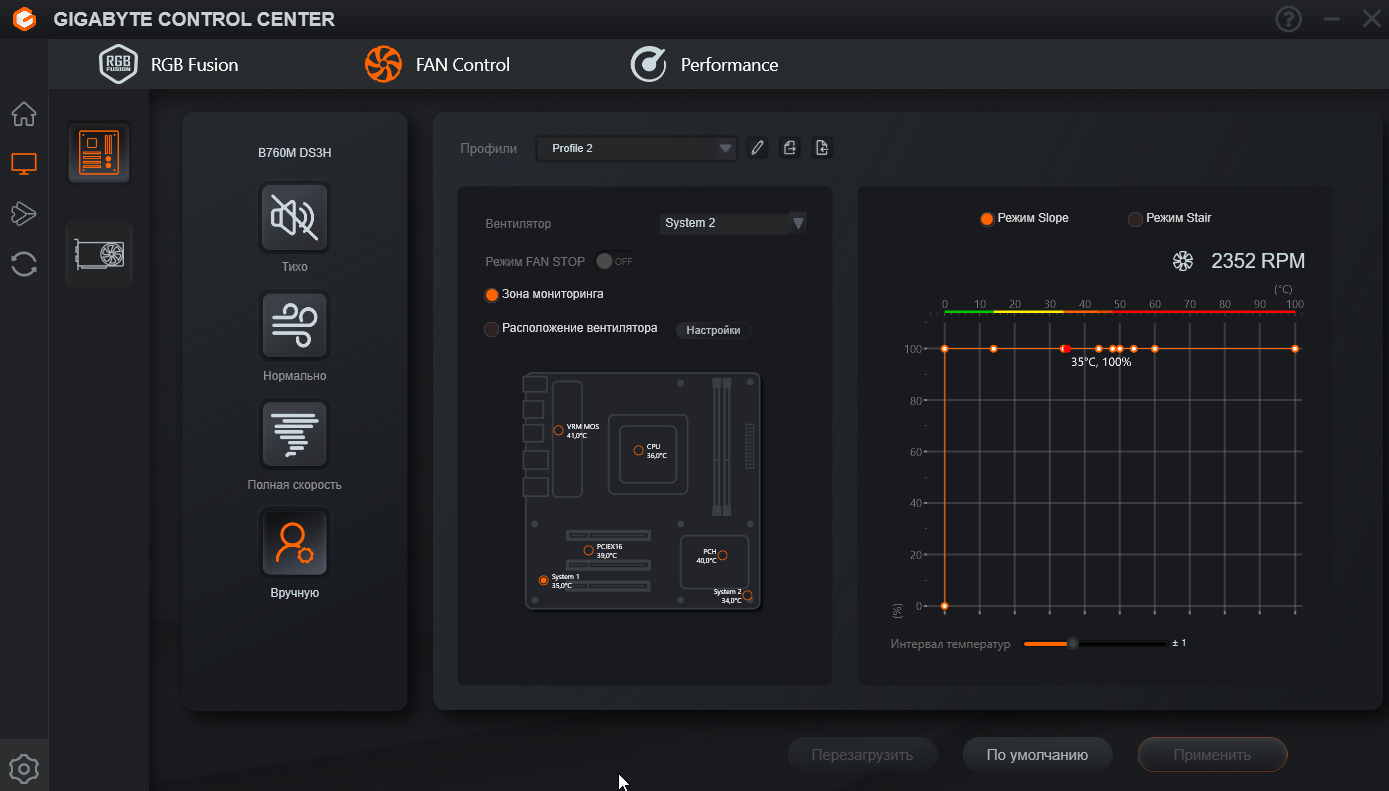Adjust the Интервал температур slider handle
Image resolution: width=1389 pixels, height=791 pixels.
coord(1073,643)
